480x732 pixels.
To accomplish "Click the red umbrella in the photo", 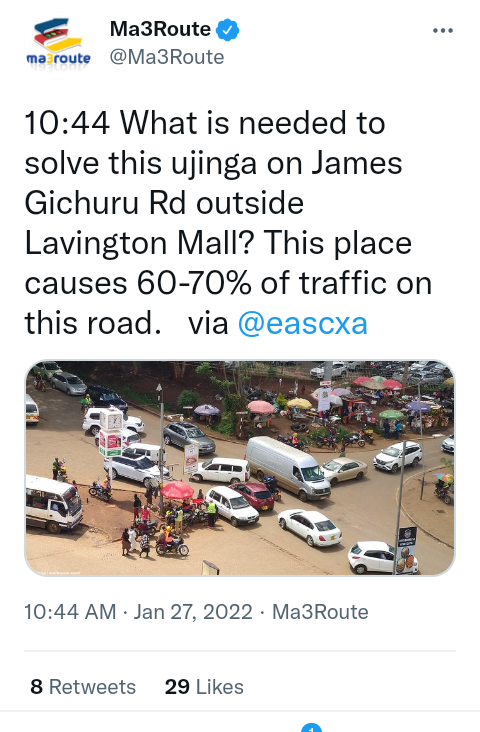I will click(x=177, y=490).
